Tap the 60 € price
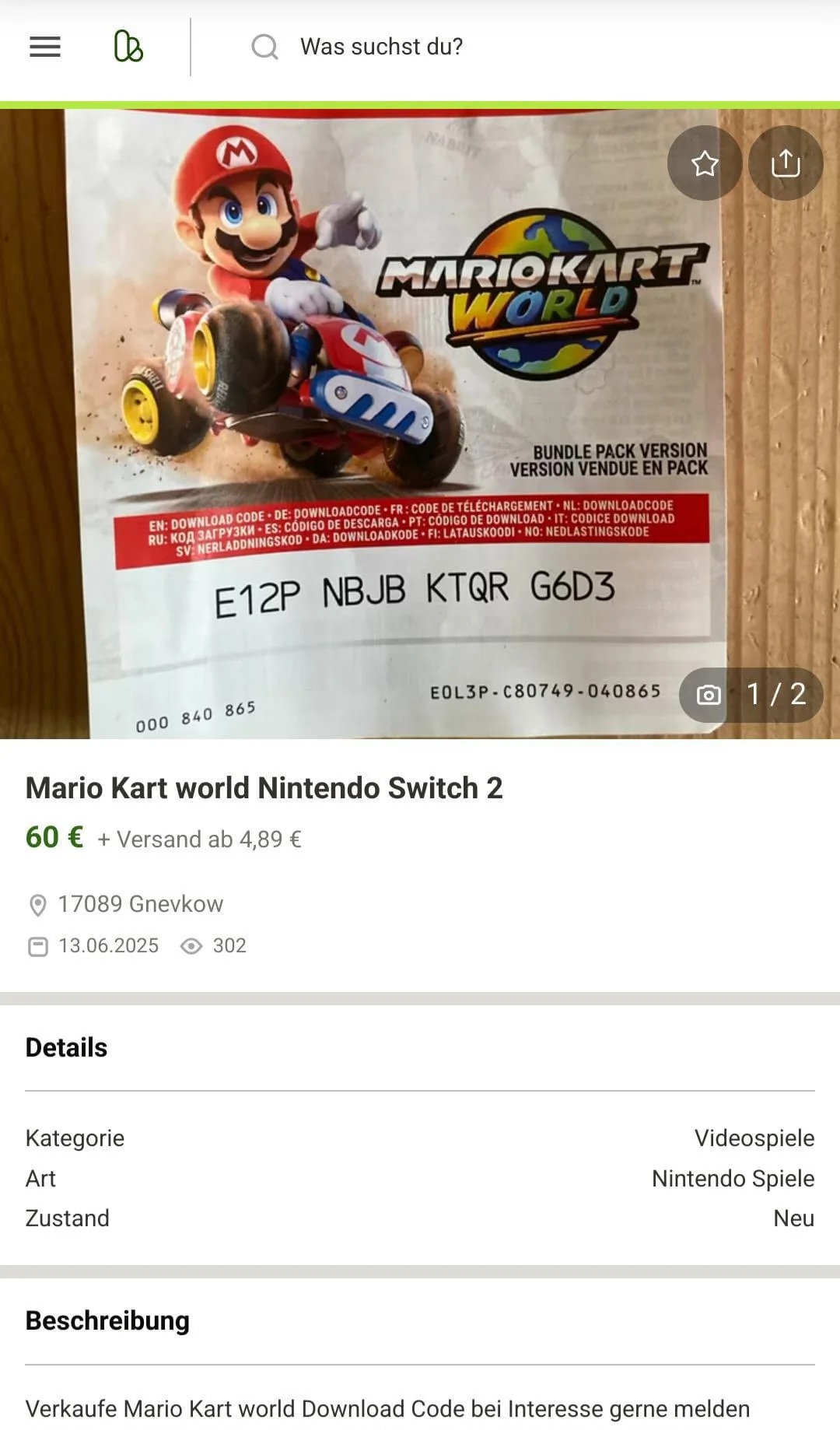Screen dimensions: 840x1430 coord(54,838)
